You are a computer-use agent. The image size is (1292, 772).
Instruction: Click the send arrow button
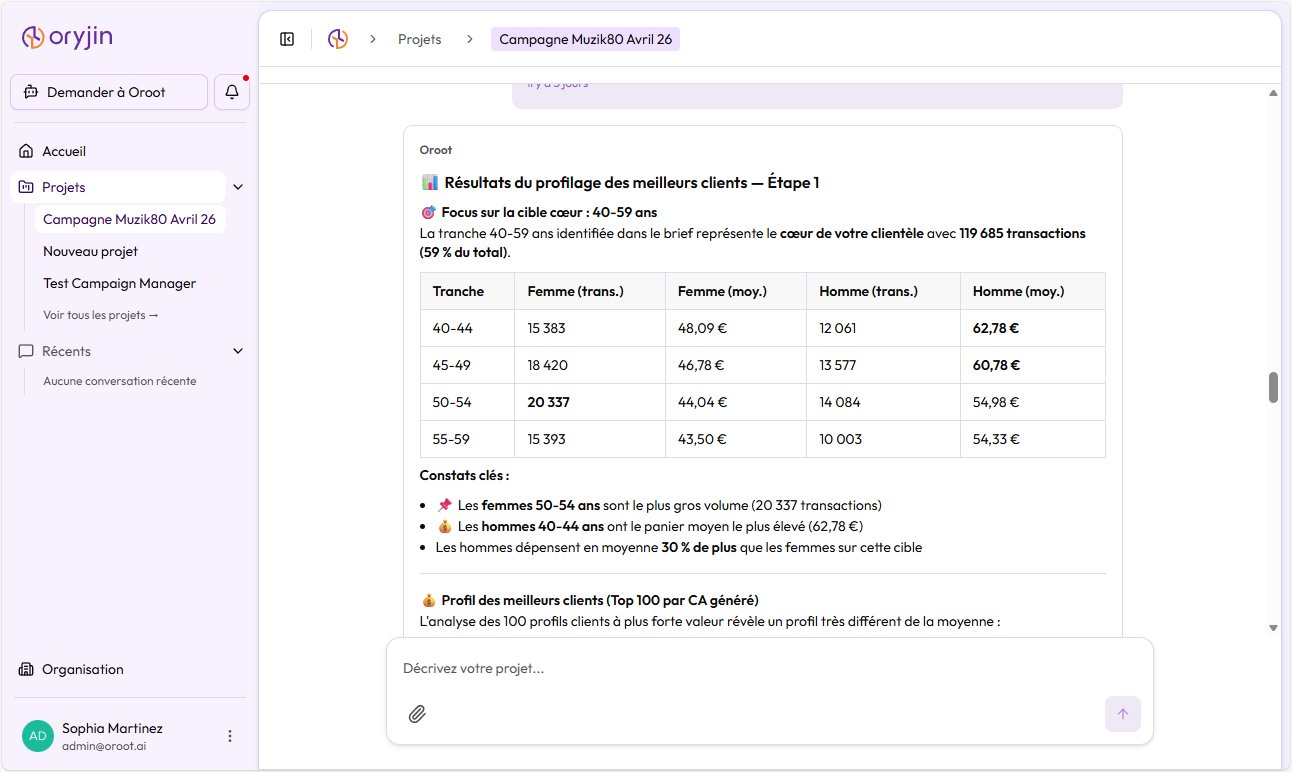click(1122, 714)
